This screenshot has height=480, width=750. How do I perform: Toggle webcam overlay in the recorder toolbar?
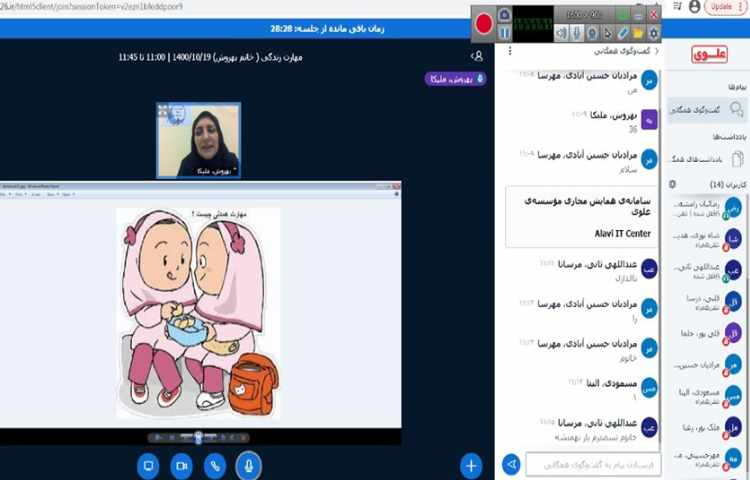coord(592,33)
